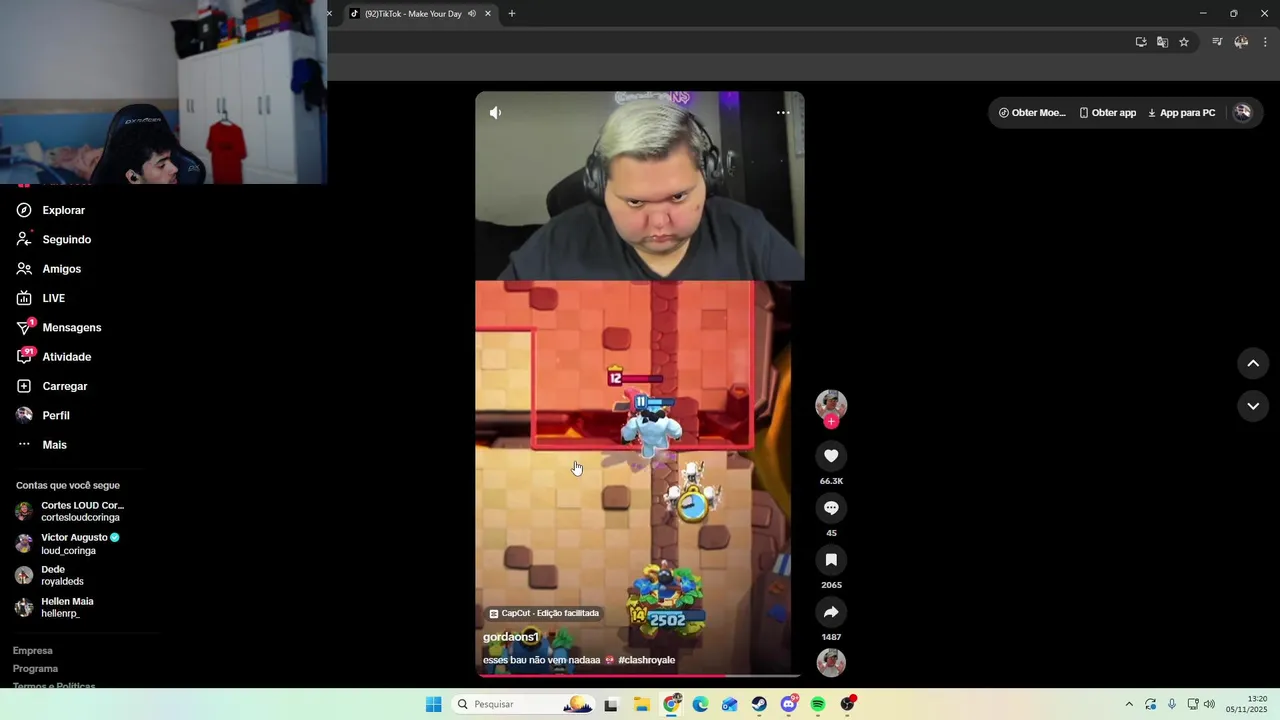Open File Explorer from taskbar

[x=642, y=705]
